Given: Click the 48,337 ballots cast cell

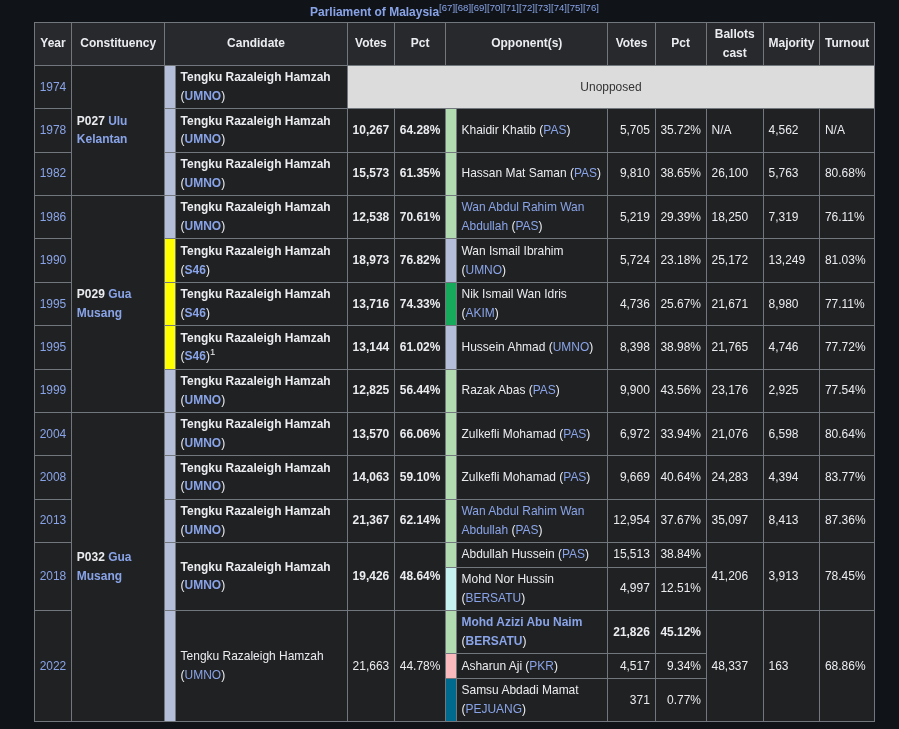Looking at the screenshot, I should click(x=734, y=666).
